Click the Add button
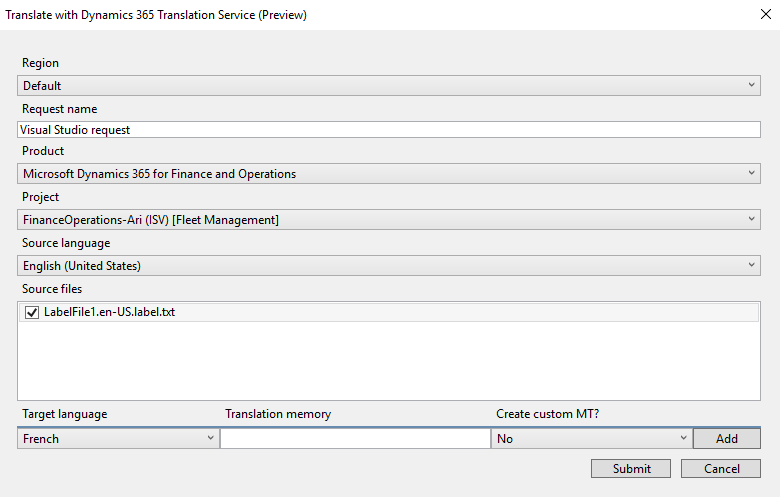The image size is (780, 497). click(726, 439)
